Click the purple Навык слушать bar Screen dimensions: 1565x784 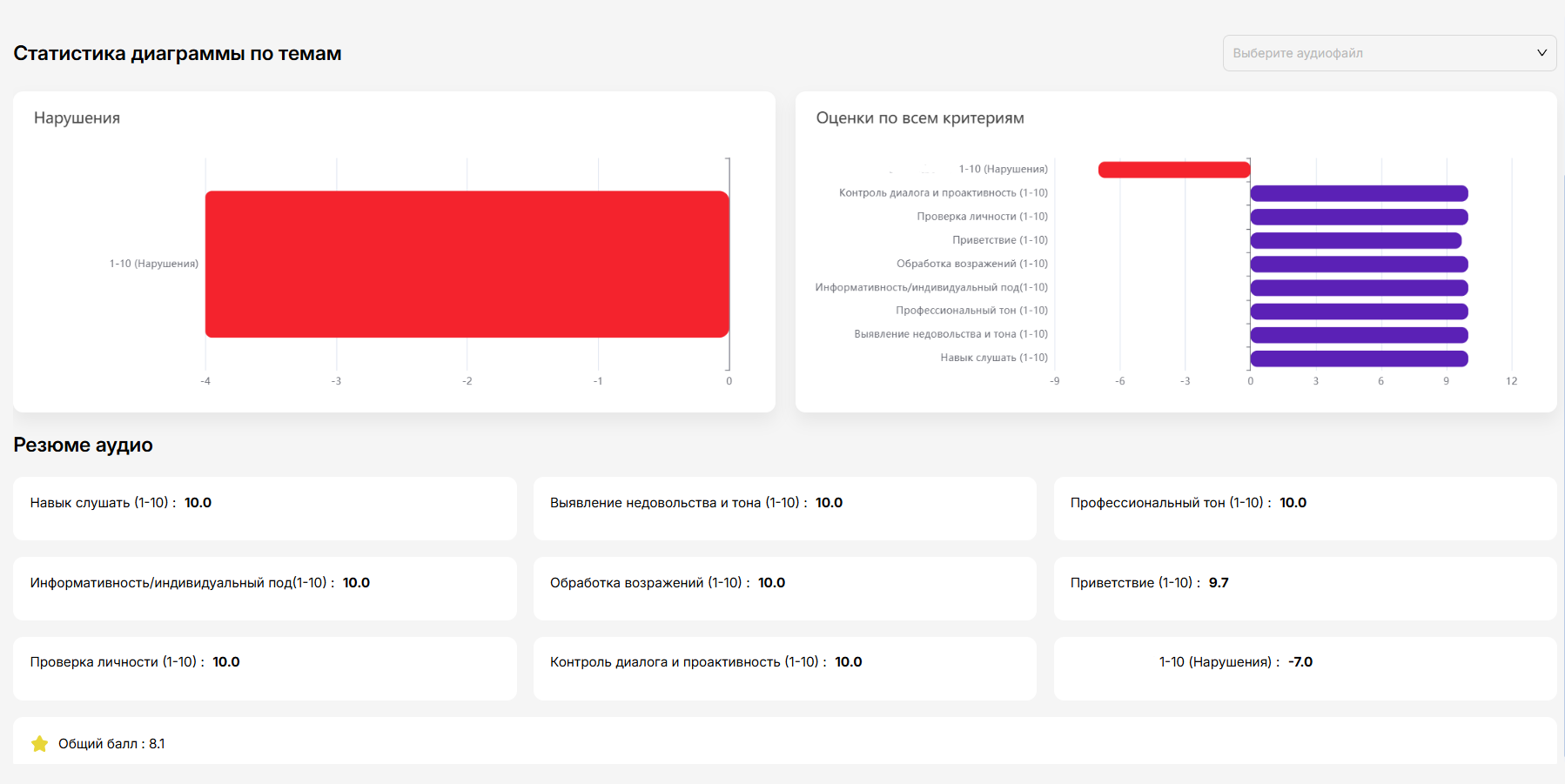pos(1359,358)
